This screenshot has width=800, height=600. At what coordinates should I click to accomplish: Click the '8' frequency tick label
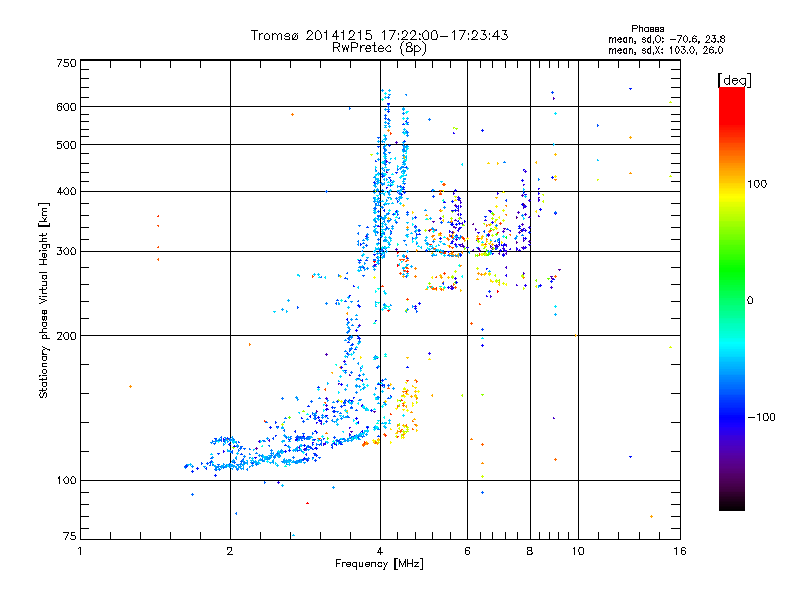pyautogui.click(x=530, y=551)
